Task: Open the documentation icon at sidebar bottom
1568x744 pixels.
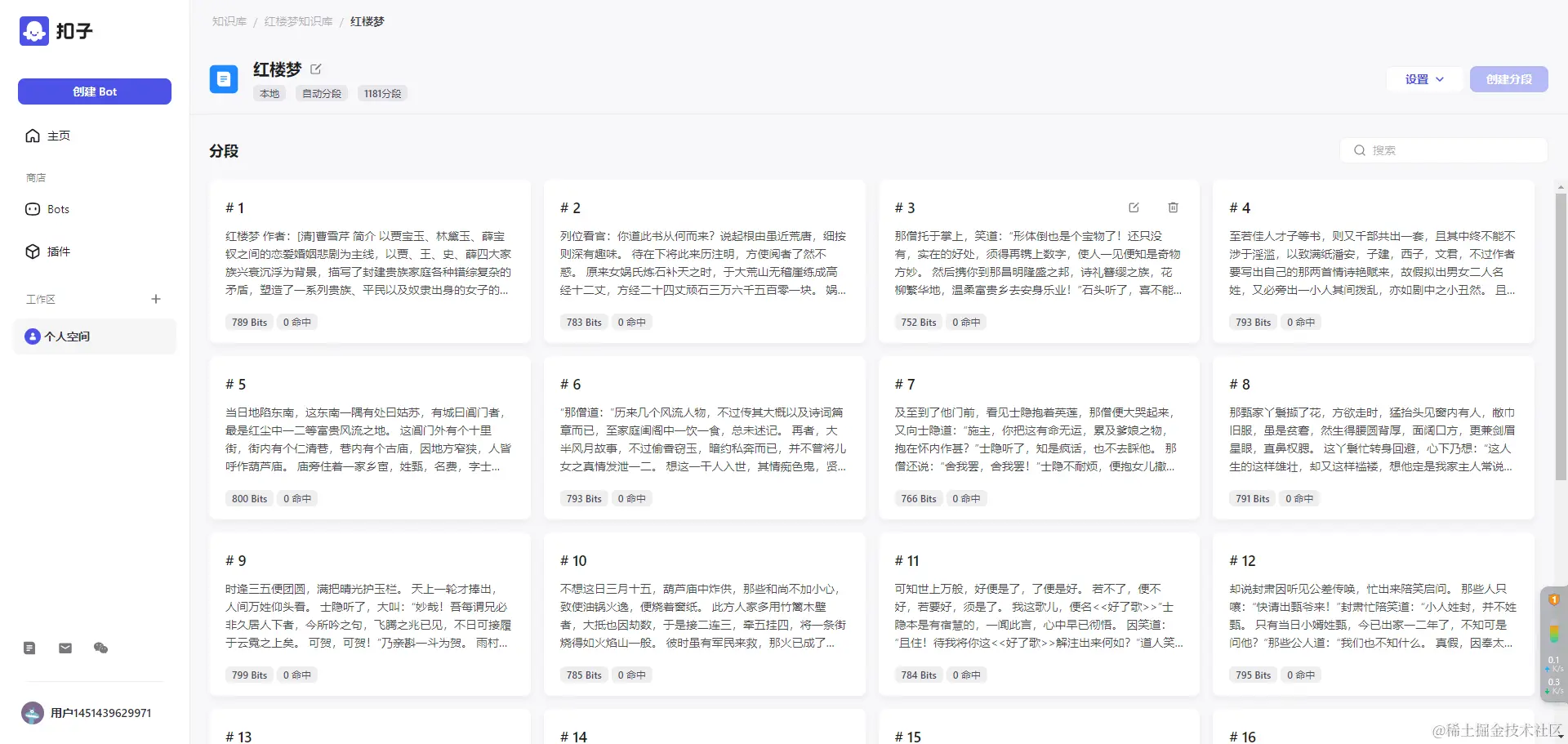Action: click(29, 648)
